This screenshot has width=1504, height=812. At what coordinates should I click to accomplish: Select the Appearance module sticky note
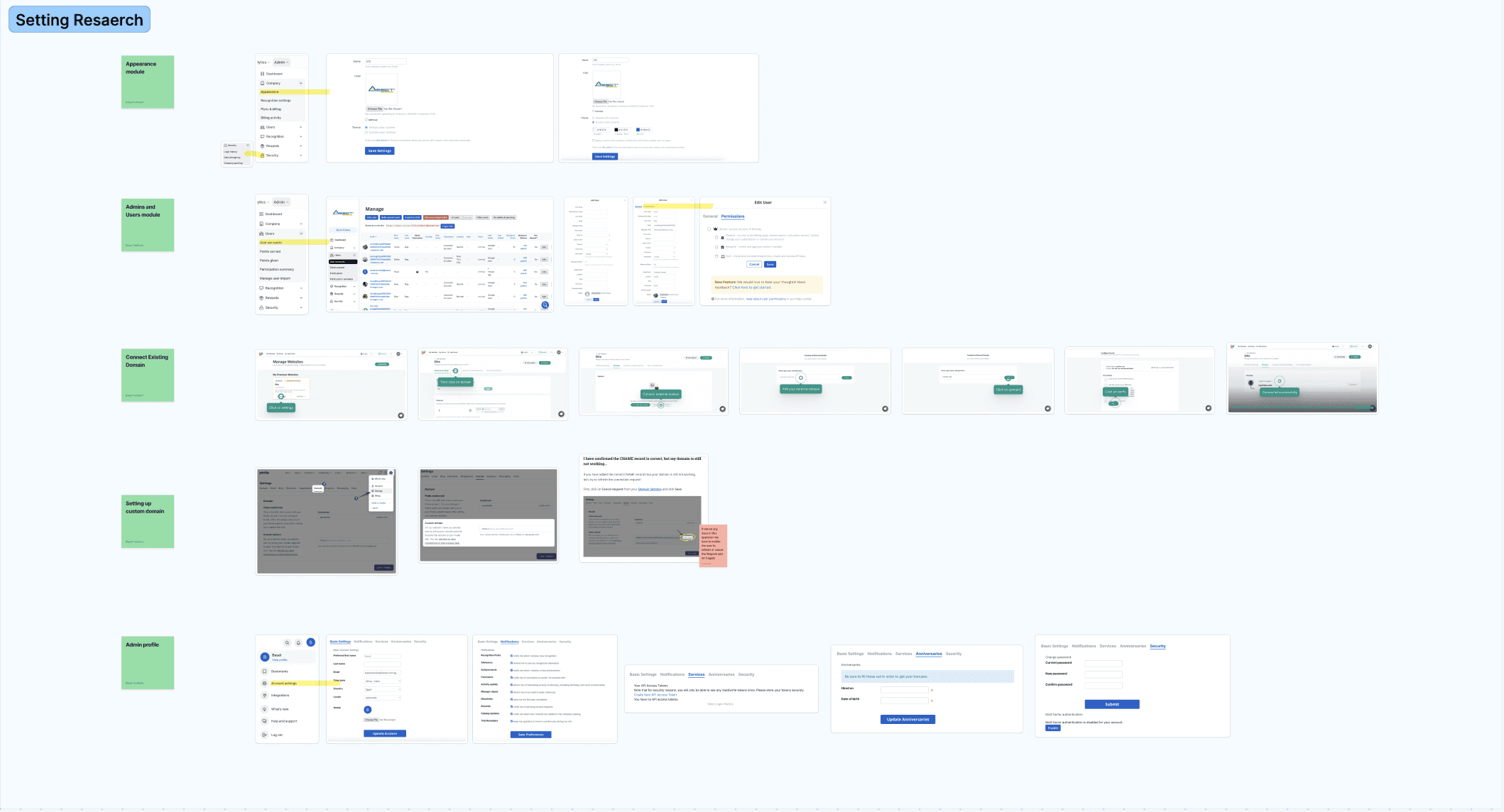pyautogui.click(x=148, y=82)
